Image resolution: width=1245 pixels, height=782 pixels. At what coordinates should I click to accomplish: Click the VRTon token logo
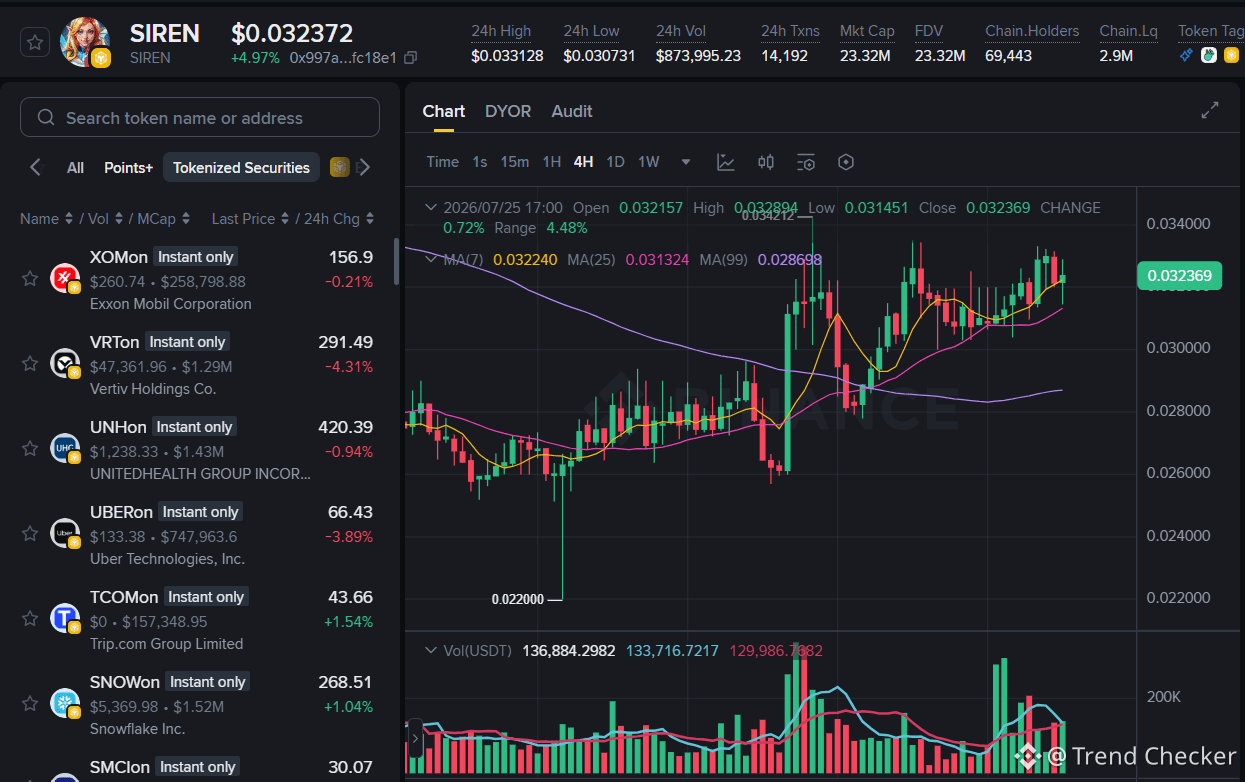pyautogui.click(x=65, y=363)
